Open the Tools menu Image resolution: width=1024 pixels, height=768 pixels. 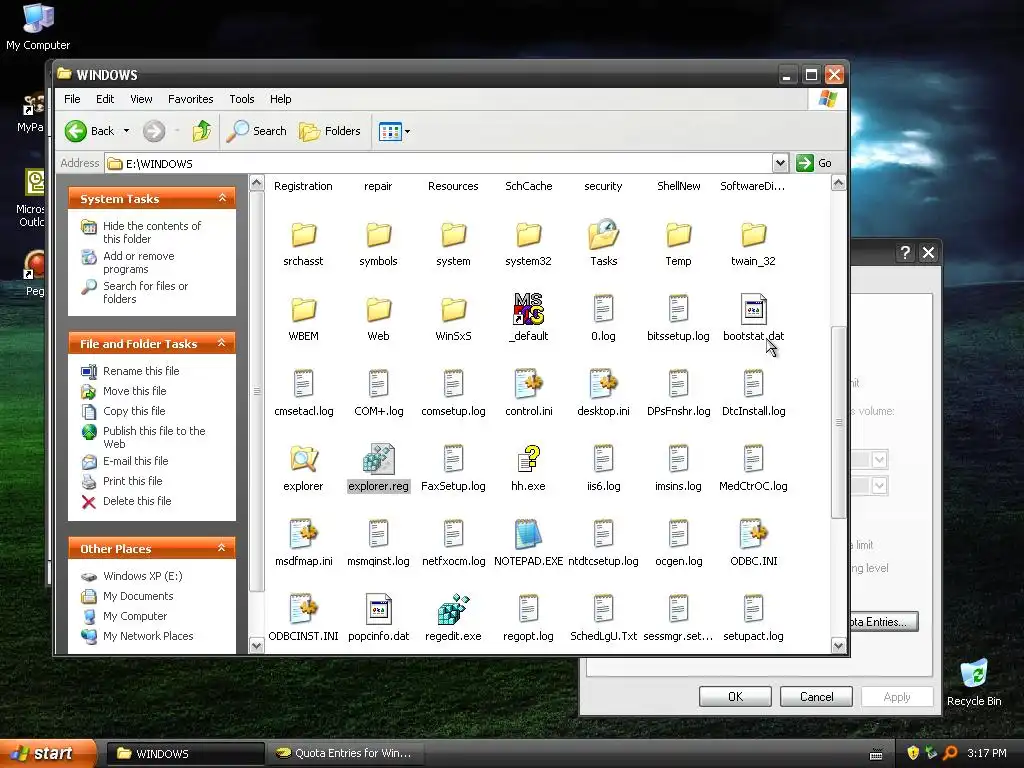pos(242,99)
